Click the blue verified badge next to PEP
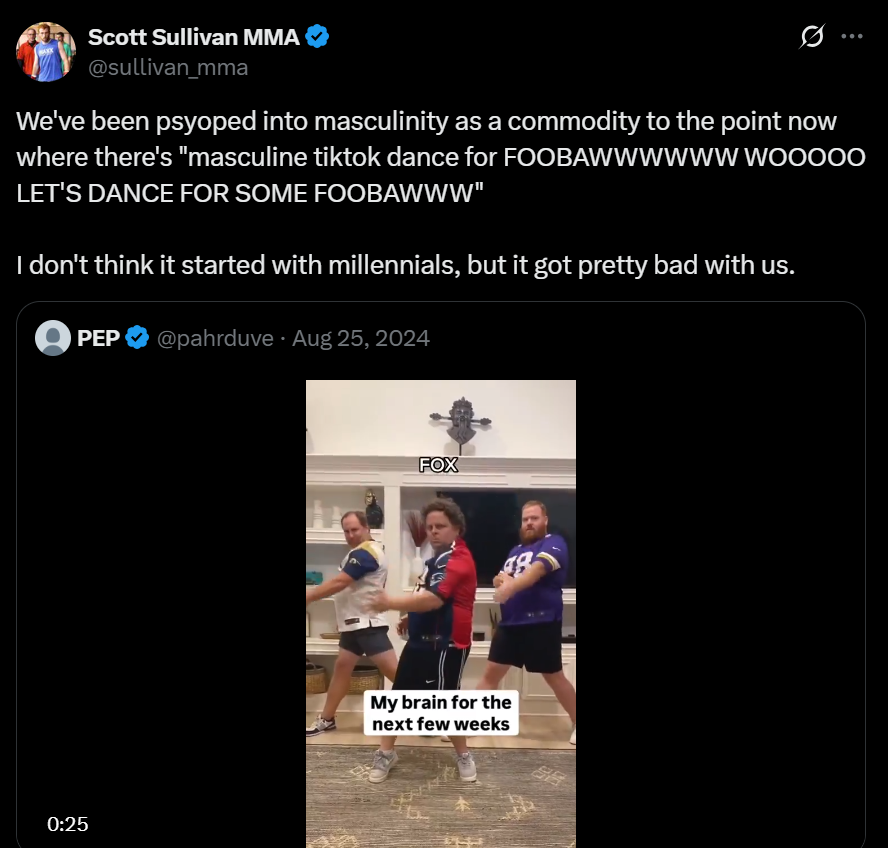888x848 pixels. 139,338
